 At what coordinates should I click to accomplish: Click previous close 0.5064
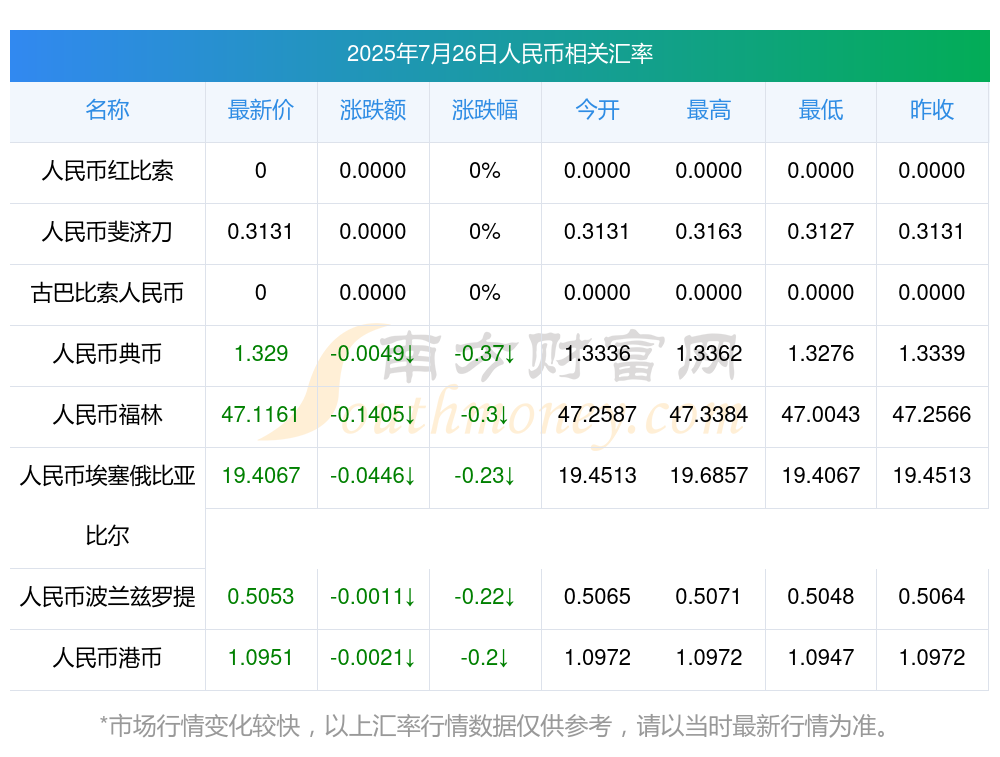click(932, 597)
